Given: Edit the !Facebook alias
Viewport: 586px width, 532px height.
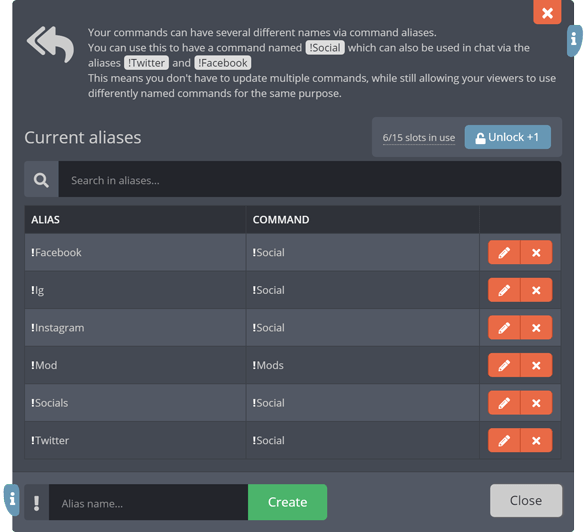Looking at the screenshot, I should pos(504,253).
